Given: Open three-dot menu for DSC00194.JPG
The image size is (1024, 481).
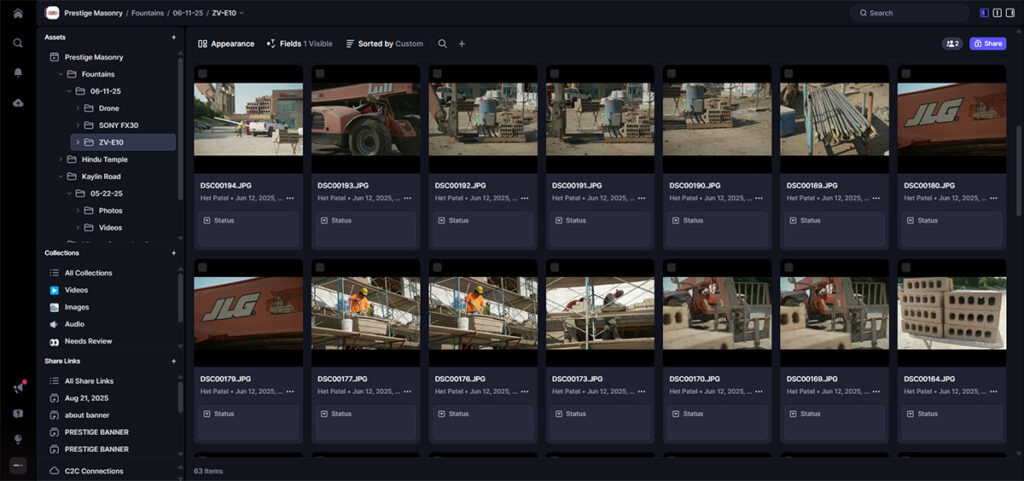Looking at the screenshot, I should (290, 198).
